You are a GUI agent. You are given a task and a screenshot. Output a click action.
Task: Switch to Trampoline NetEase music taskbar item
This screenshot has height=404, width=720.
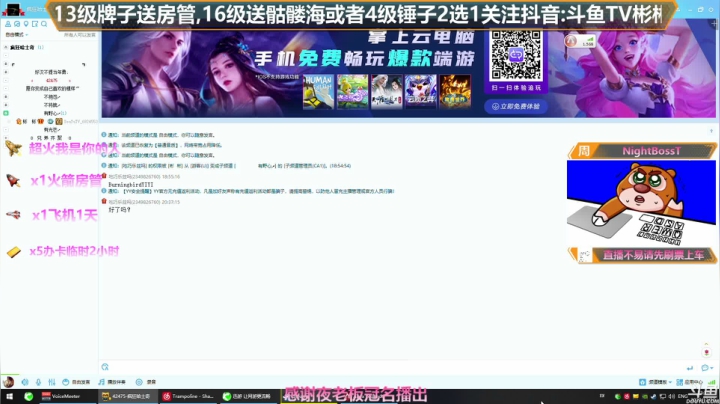[188, 396]
